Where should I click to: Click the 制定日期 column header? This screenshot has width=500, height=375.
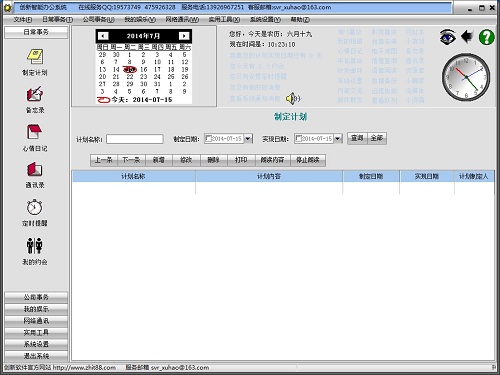(371, 176)
